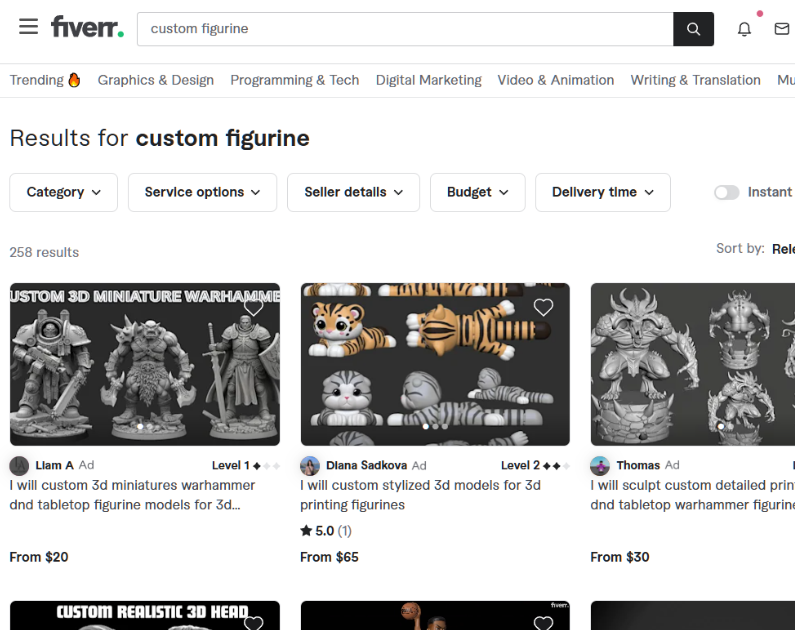Image resolution: width=795 pixels, height=630 pixels.
Task: Favorite Liam A's warhammer gig heart
Action: point(254,307)
